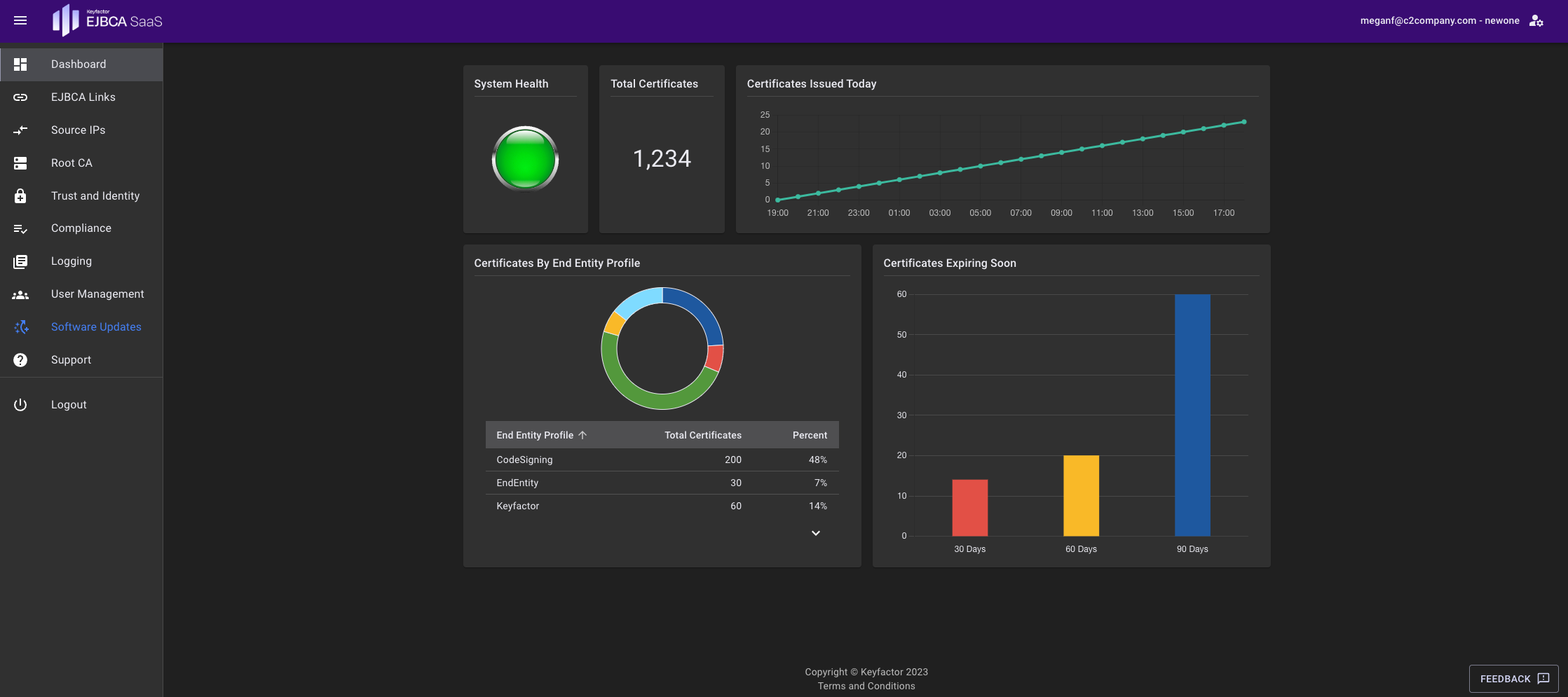Click the FEEDBACK button
The image size is (1568, 697).
1513,679
